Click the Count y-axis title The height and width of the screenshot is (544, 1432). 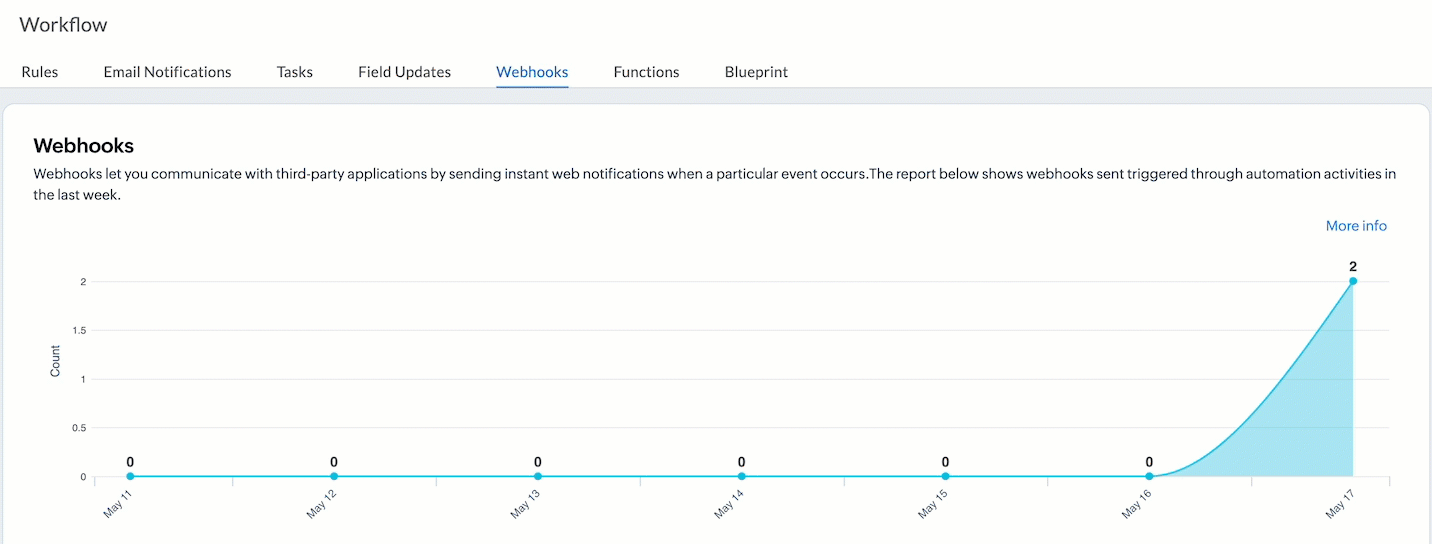[55, 361]
